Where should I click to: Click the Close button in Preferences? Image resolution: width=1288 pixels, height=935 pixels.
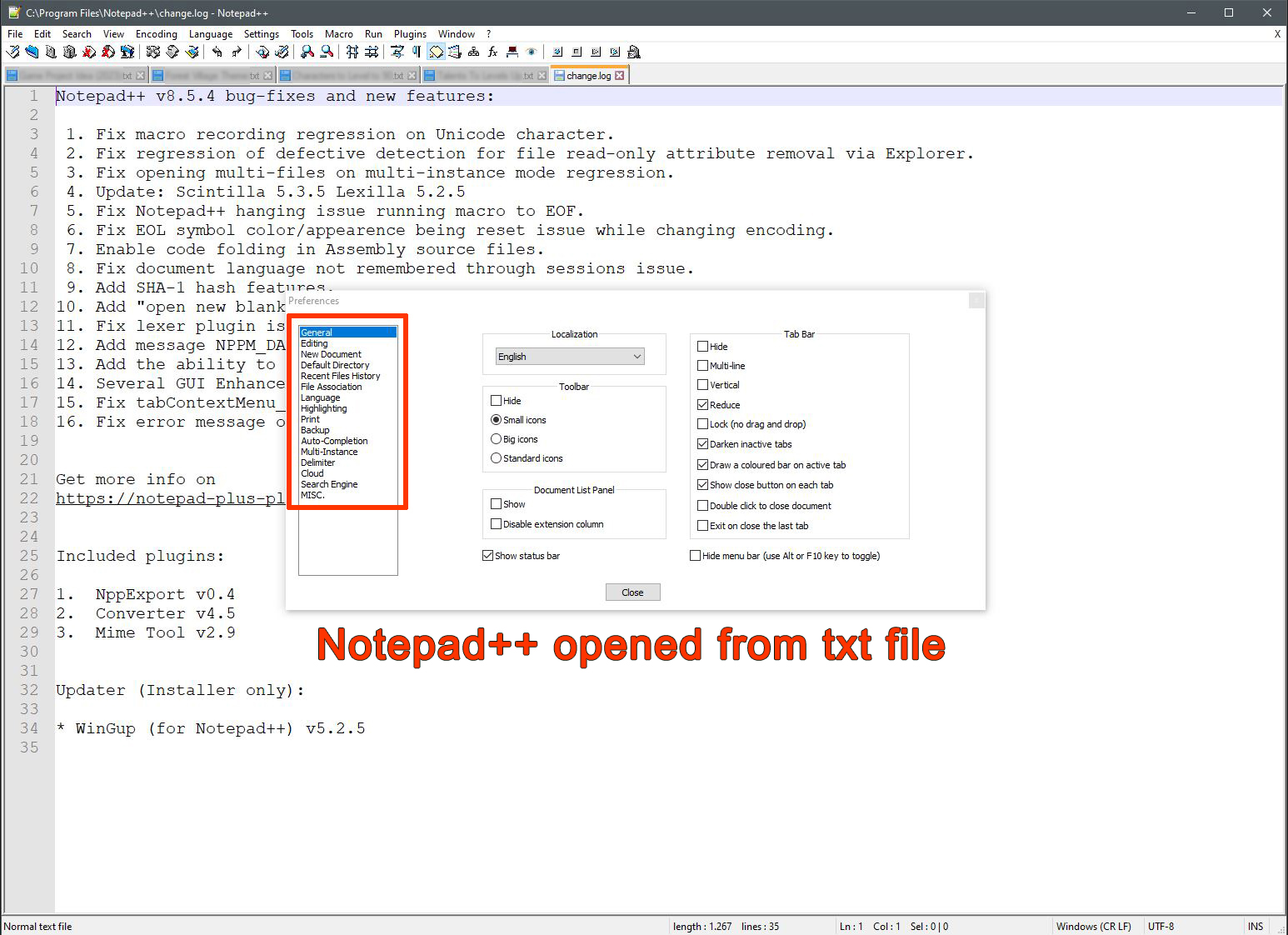click(632, 592)
